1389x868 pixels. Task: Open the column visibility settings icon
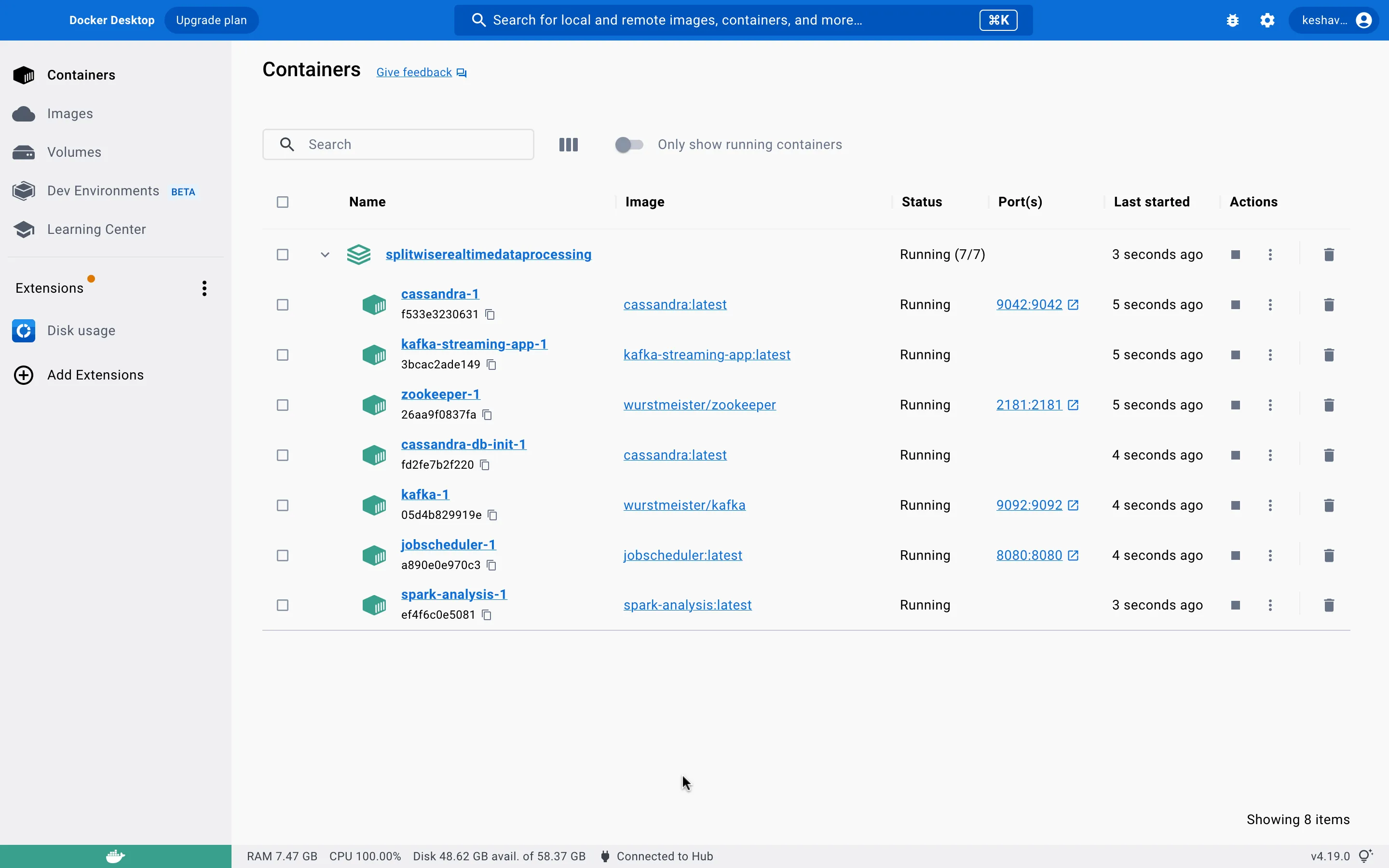point(568,145)
